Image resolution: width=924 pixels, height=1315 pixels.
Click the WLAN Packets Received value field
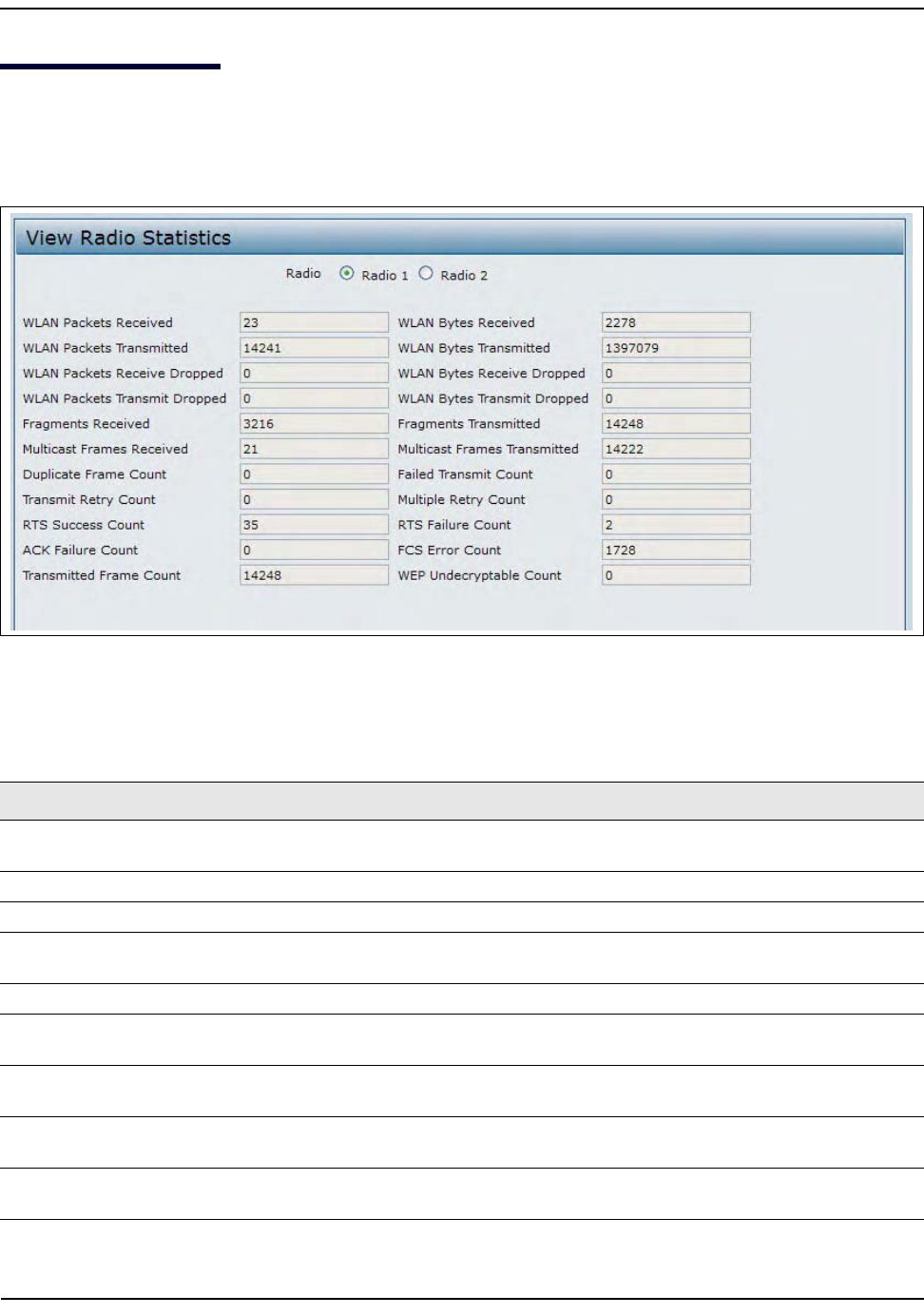315,322
